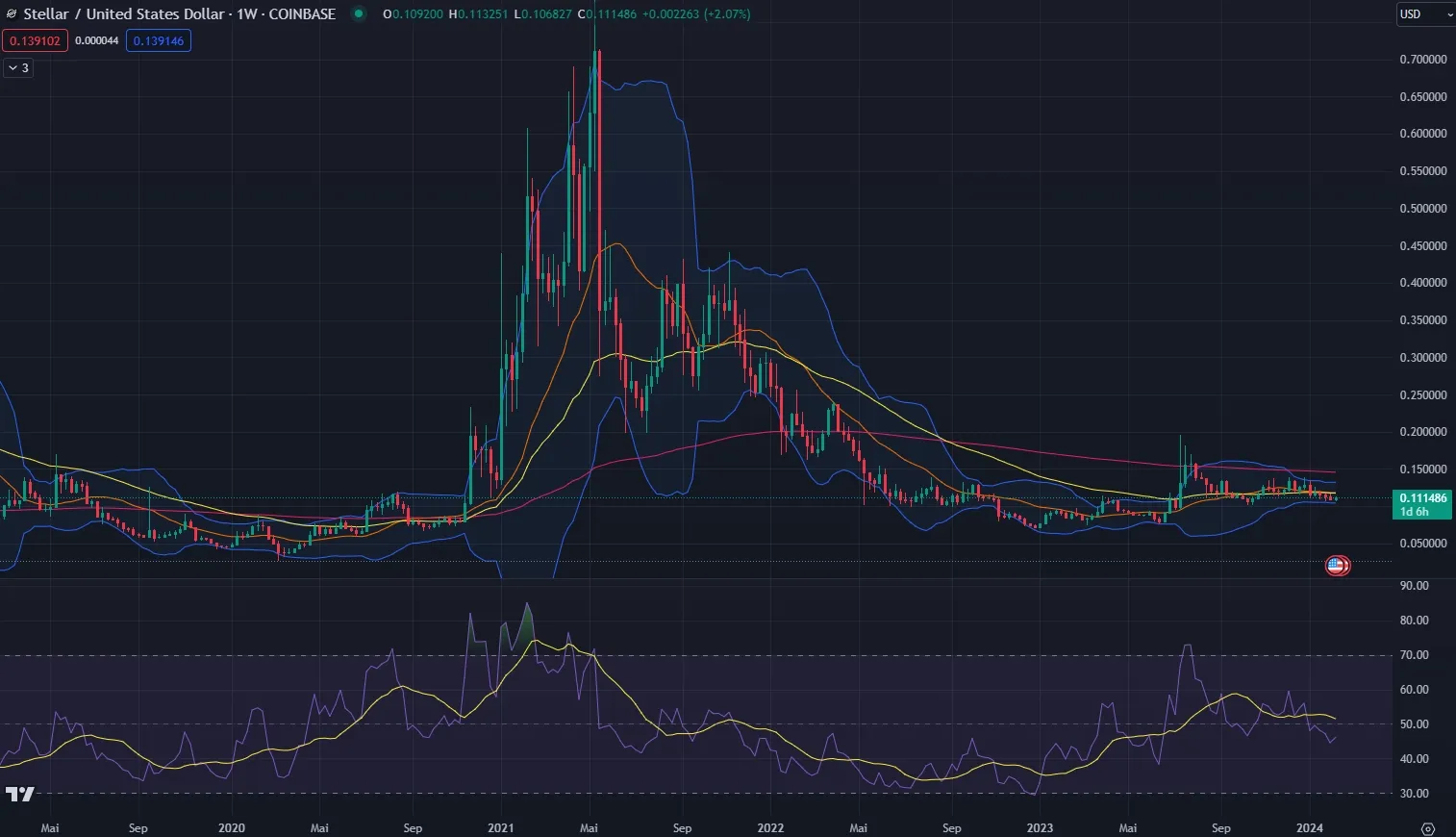Click the 2020 time axis label
Screen dimensions: 1456x837
pyautogui.click(x=232, y=828)
